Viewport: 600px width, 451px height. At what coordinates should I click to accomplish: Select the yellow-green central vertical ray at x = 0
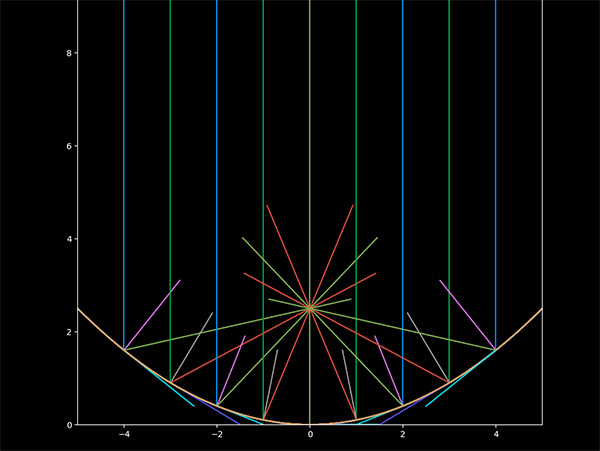coord(310,212)
